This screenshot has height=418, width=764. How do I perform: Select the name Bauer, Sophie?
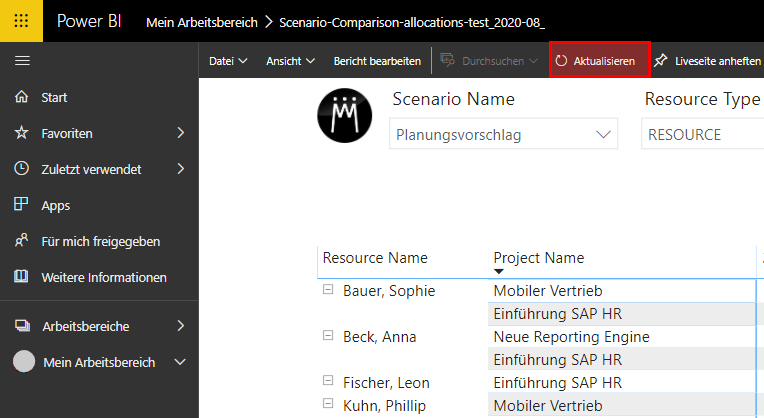(x=389, y=291)
